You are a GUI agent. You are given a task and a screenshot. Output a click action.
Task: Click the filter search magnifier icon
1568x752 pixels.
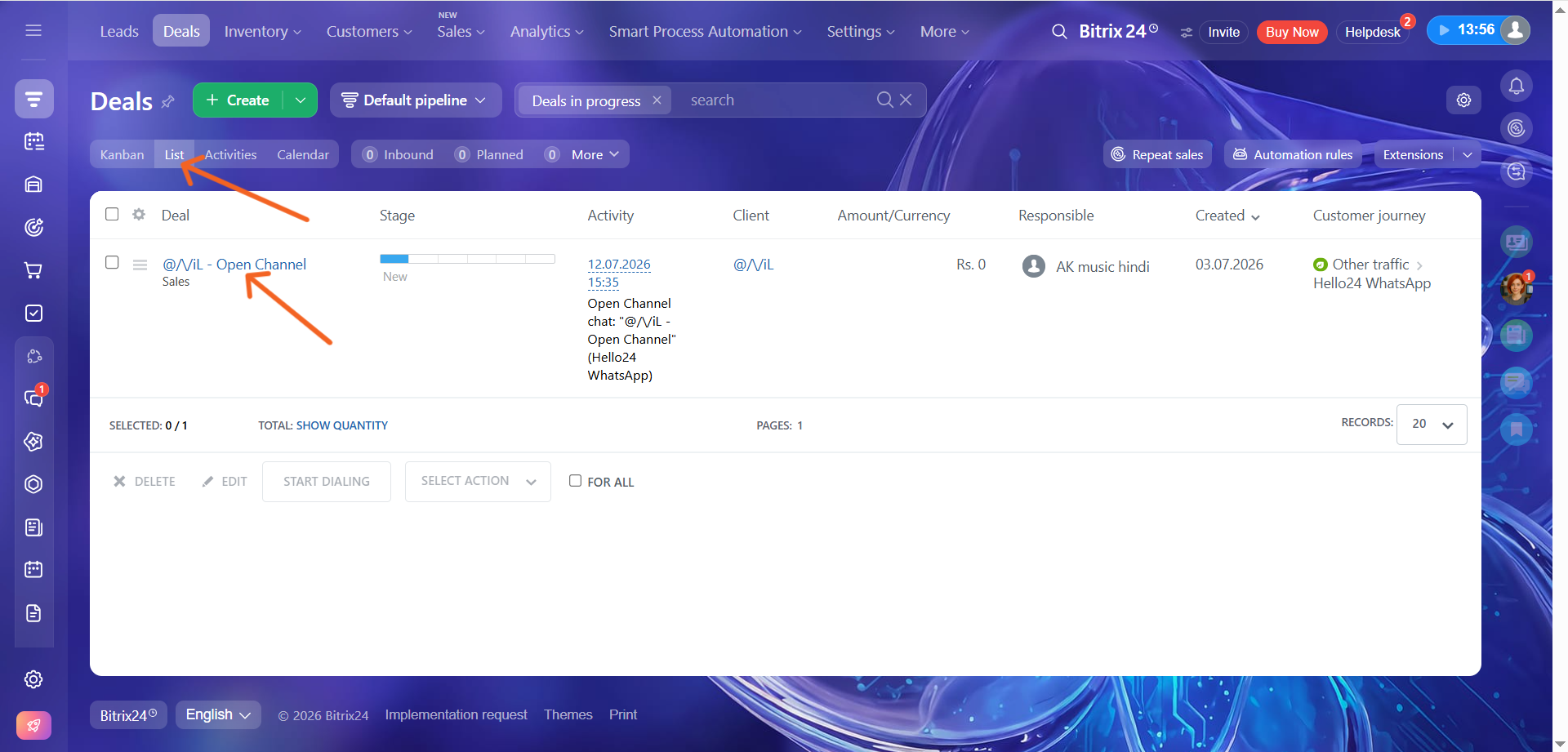pyautogui.click(x=884, y=100)
